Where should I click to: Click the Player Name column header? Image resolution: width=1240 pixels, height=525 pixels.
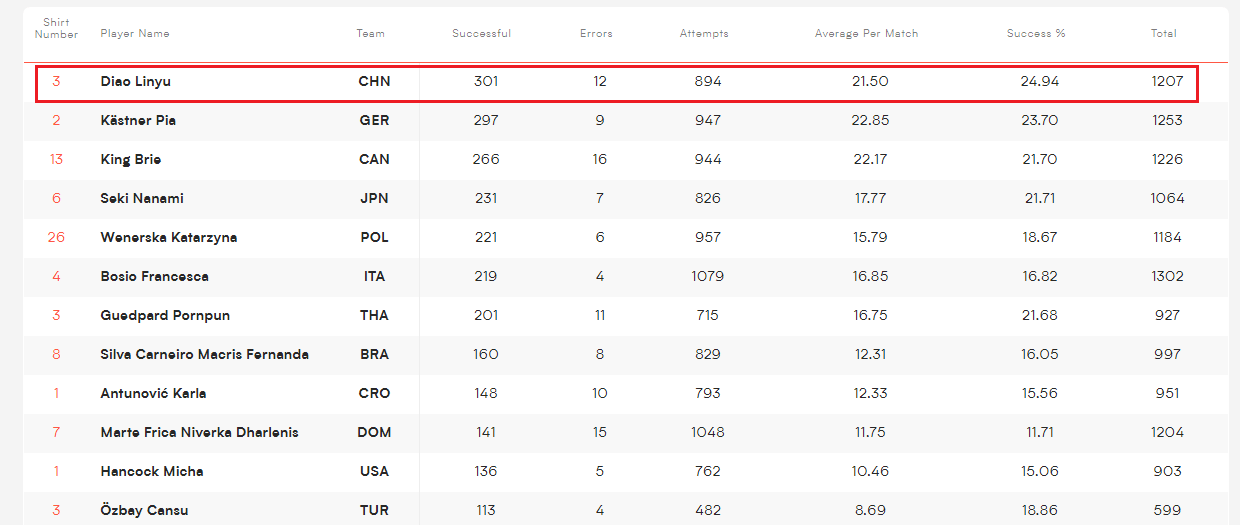(135, 33)
